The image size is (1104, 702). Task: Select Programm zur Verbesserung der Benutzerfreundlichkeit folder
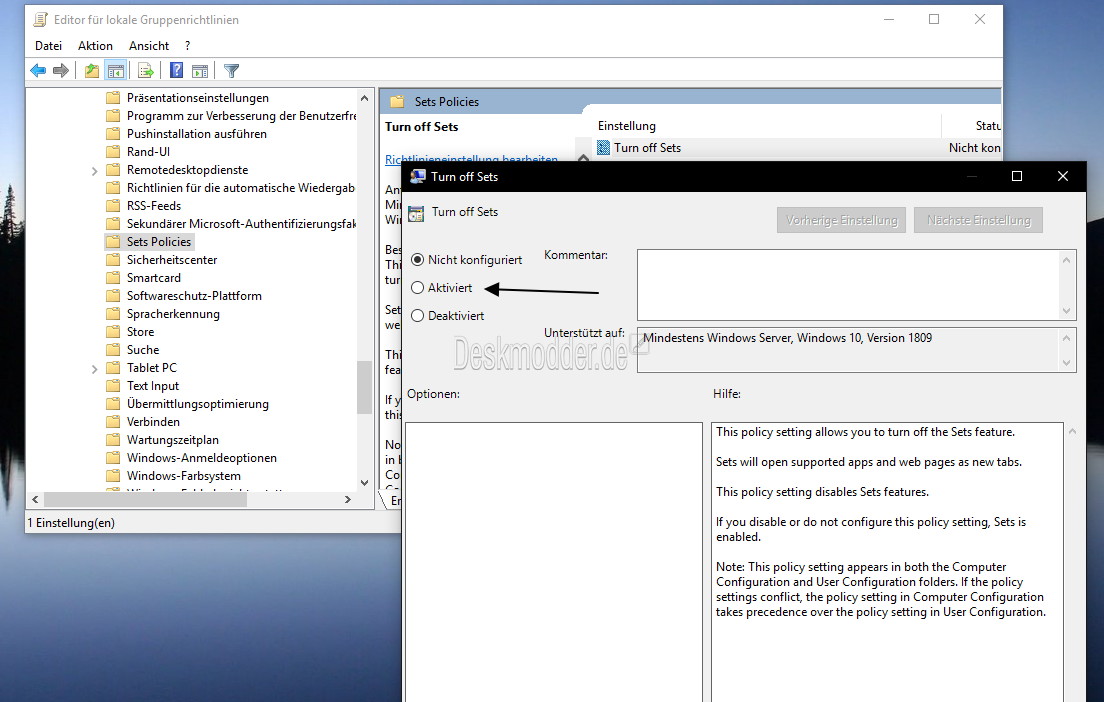pyautogui.click(x=242, y=115)
